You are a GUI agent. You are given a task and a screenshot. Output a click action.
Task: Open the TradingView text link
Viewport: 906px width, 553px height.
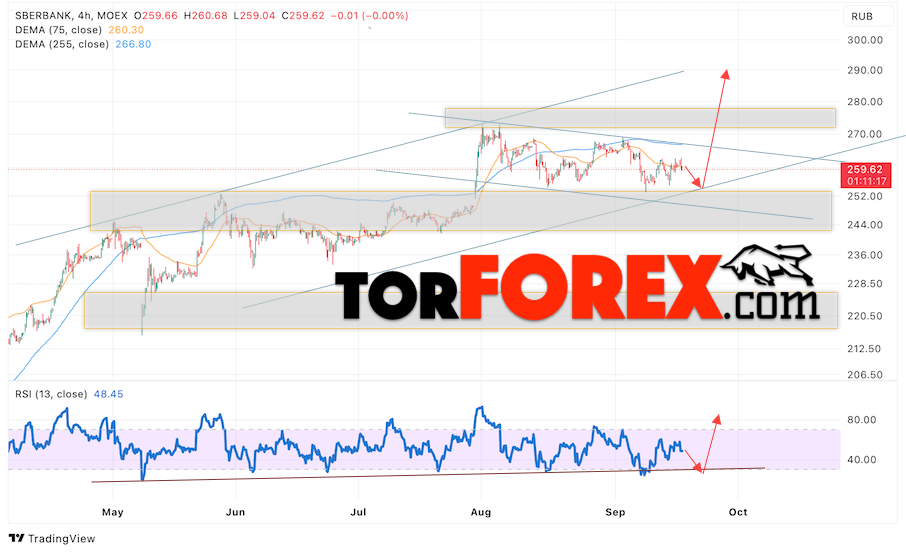point(61,539)
